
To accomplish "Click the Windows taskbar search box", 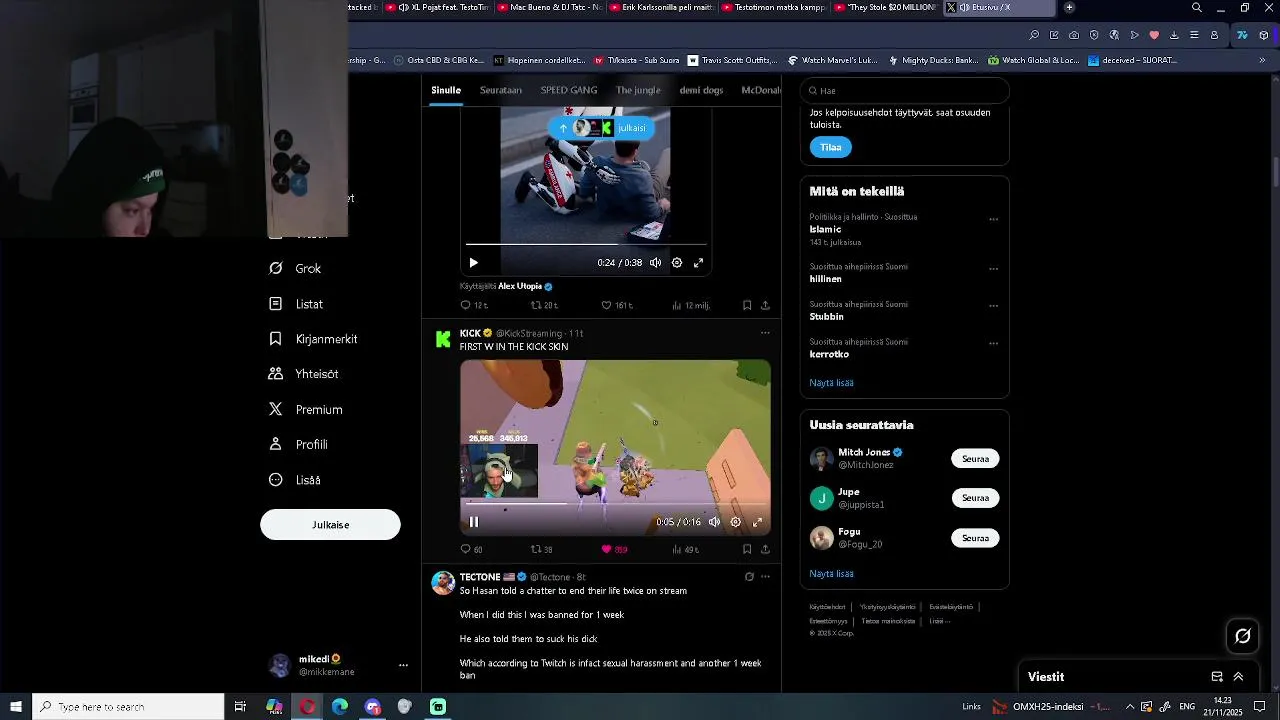I will [128, 707].
